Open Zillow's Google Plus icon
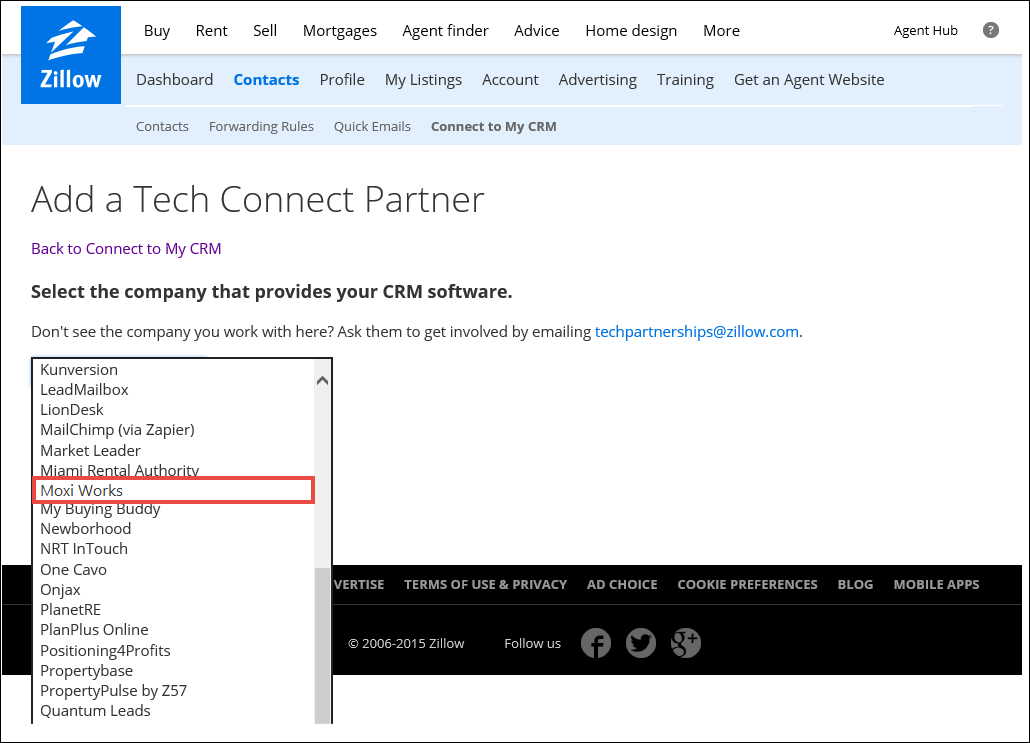This screenshot has height=743, width=1030. (686, 643)
